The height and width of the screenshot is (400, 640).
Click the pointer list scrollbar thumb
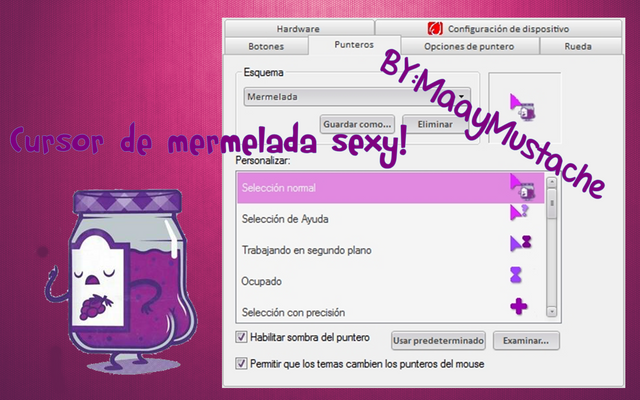coord(551,203)
